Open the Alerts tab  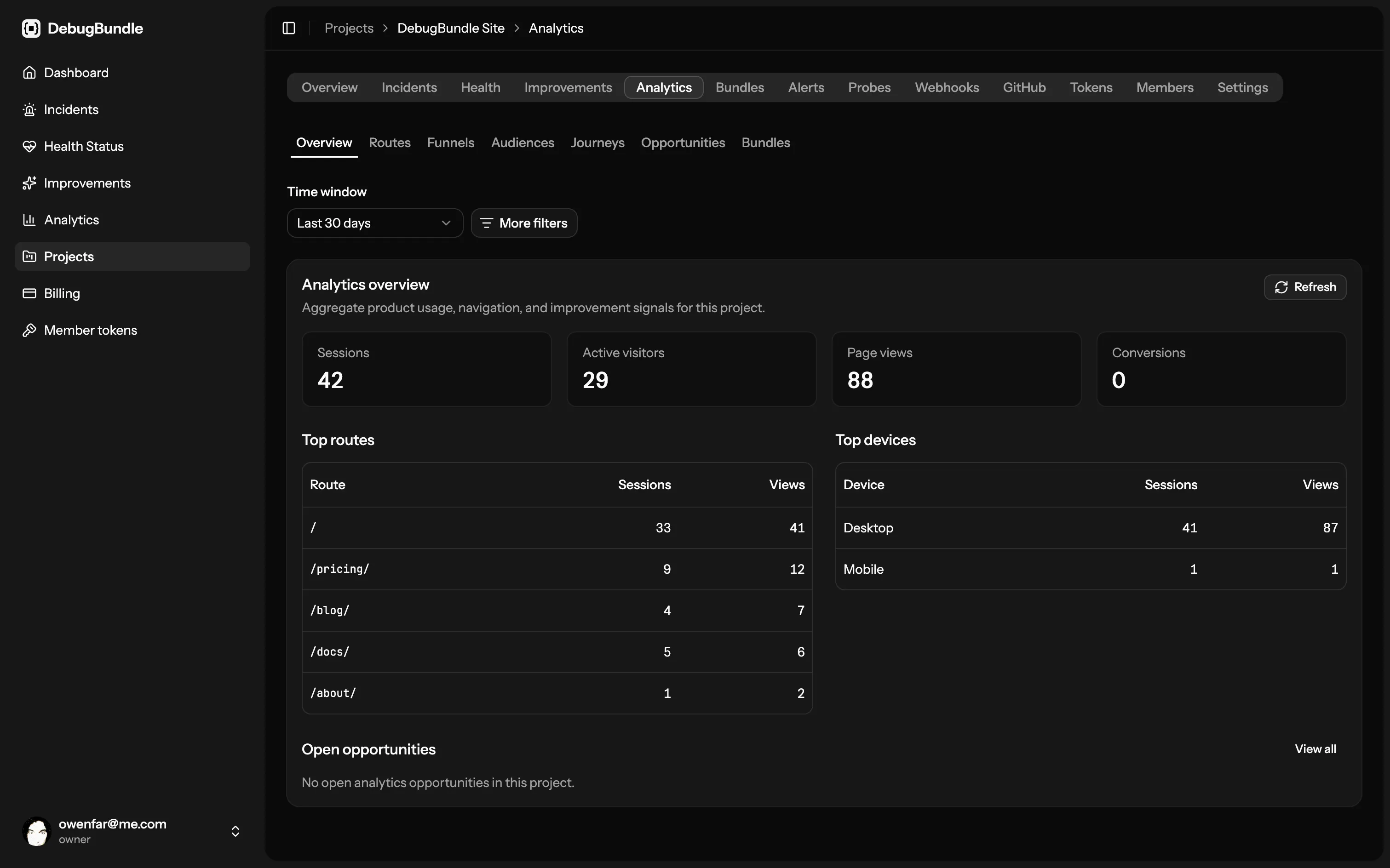(806, 87)
